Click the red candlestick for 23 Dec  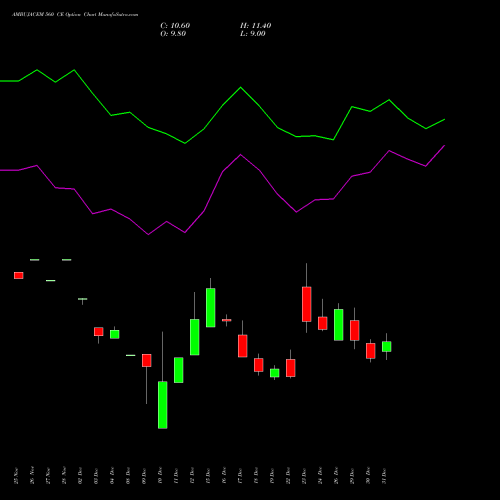(x=307, y=304)
